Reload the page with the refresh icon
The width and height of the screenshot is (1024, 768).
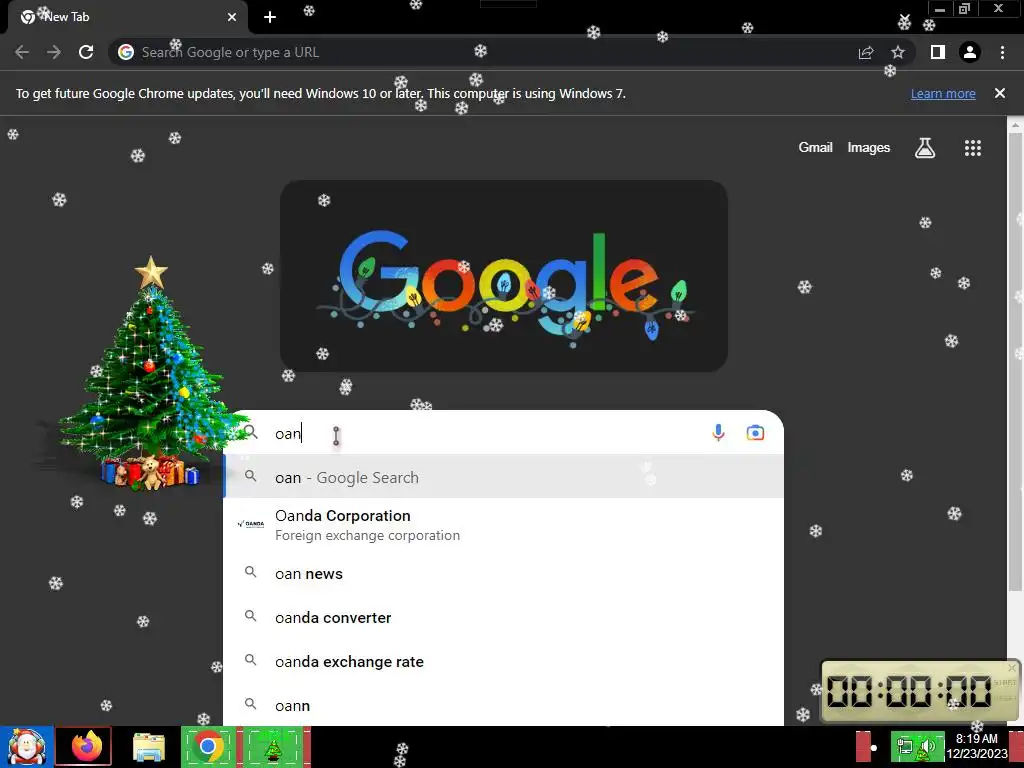[86, 52]
